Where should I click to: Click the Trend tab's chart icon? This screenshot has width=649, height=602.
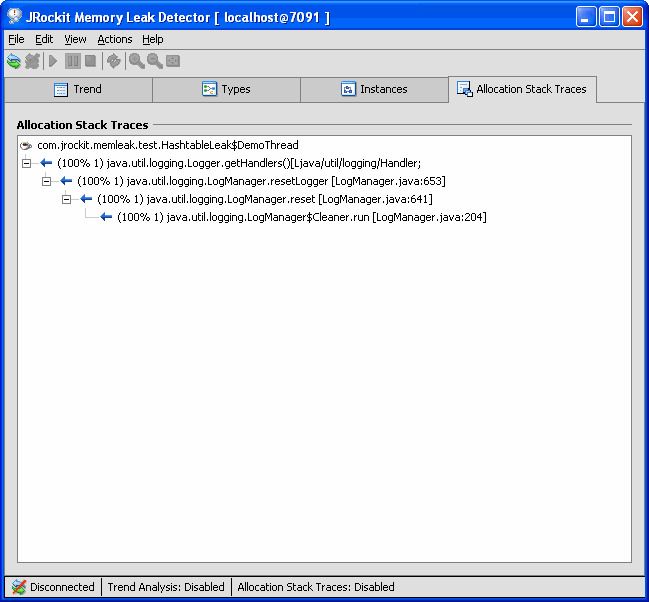(61, 89)
